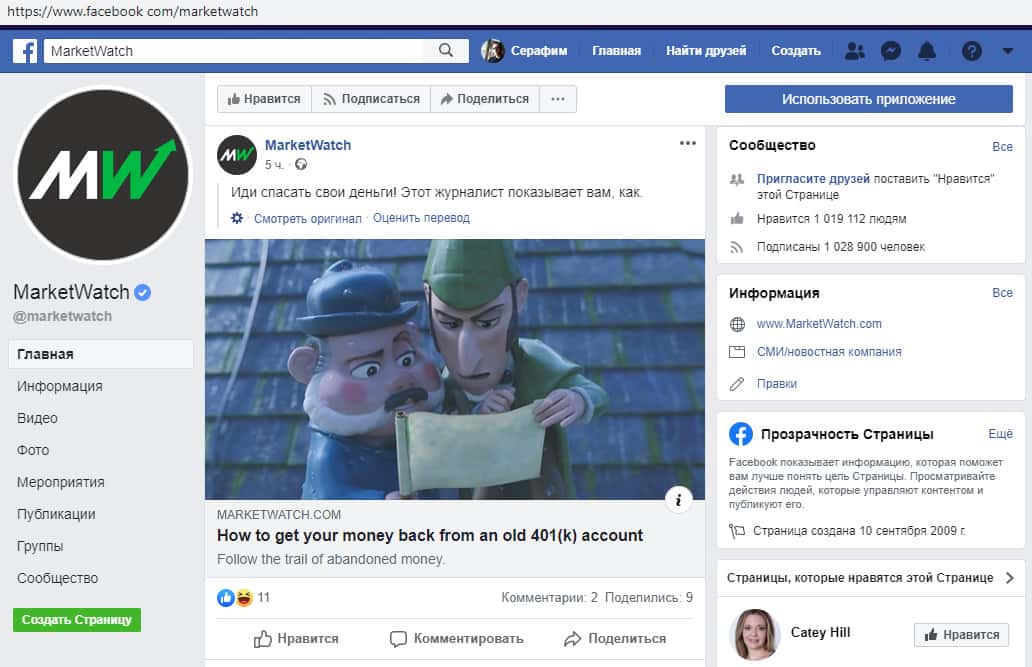The image size is (1032, 667).
Task: Select Мероприятия in the left sidebar
Action: [x=61, y=482]
